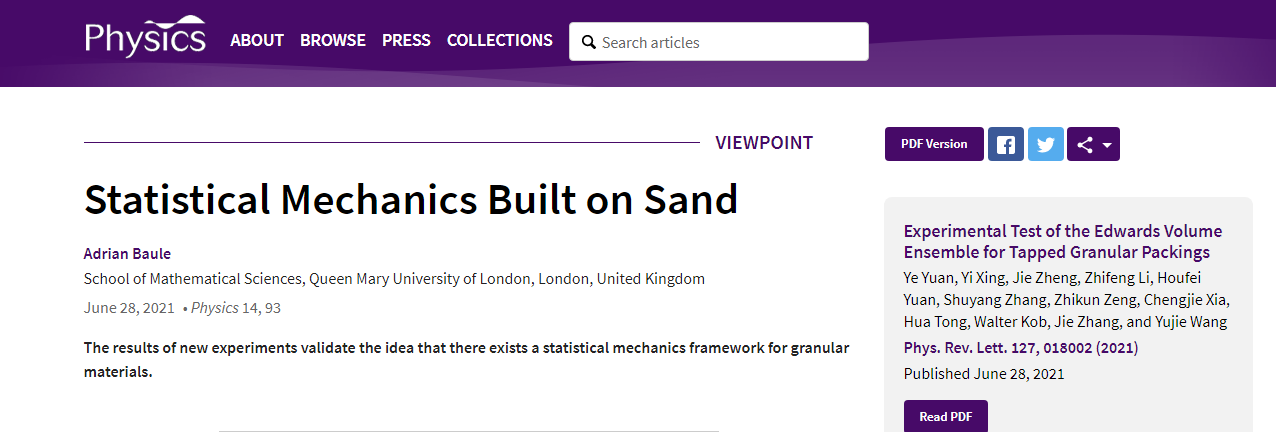Share article on Facebook

(x=1006, y=144)
